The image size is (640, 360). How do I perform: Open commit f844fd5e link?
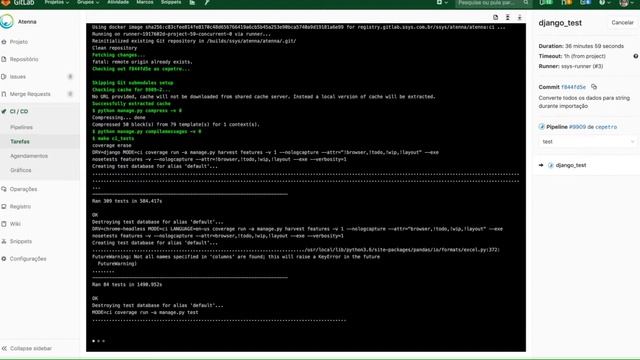(573, 87)
